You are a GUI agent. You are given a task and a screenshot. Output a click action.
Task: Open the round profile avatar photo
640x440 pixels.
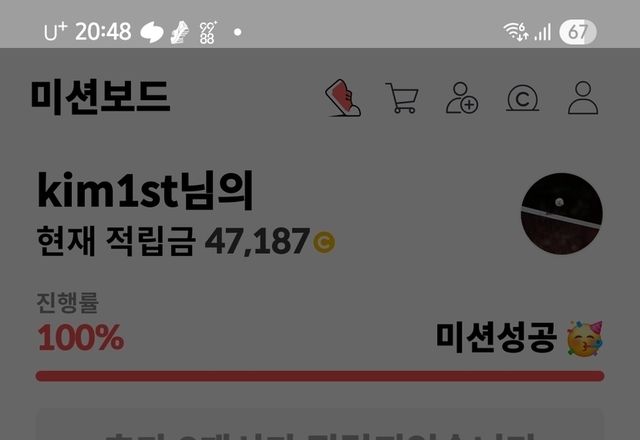coord(562,213)
